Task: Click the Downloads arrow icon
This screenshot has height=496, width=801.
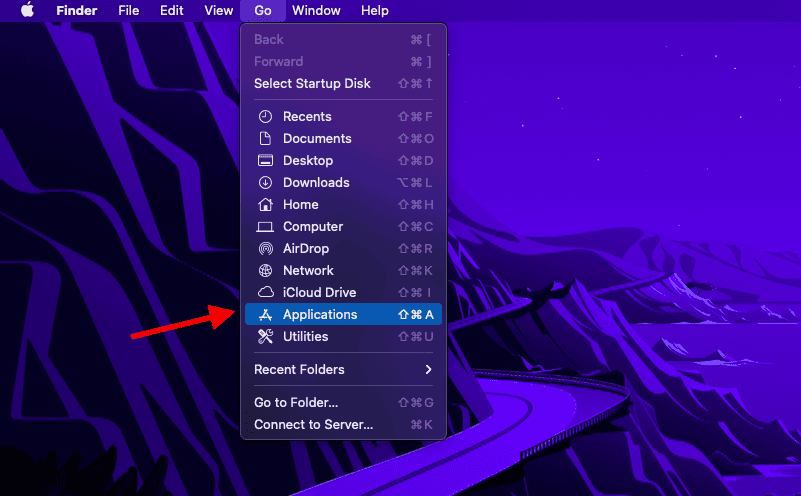Action: tap(265, 183)
